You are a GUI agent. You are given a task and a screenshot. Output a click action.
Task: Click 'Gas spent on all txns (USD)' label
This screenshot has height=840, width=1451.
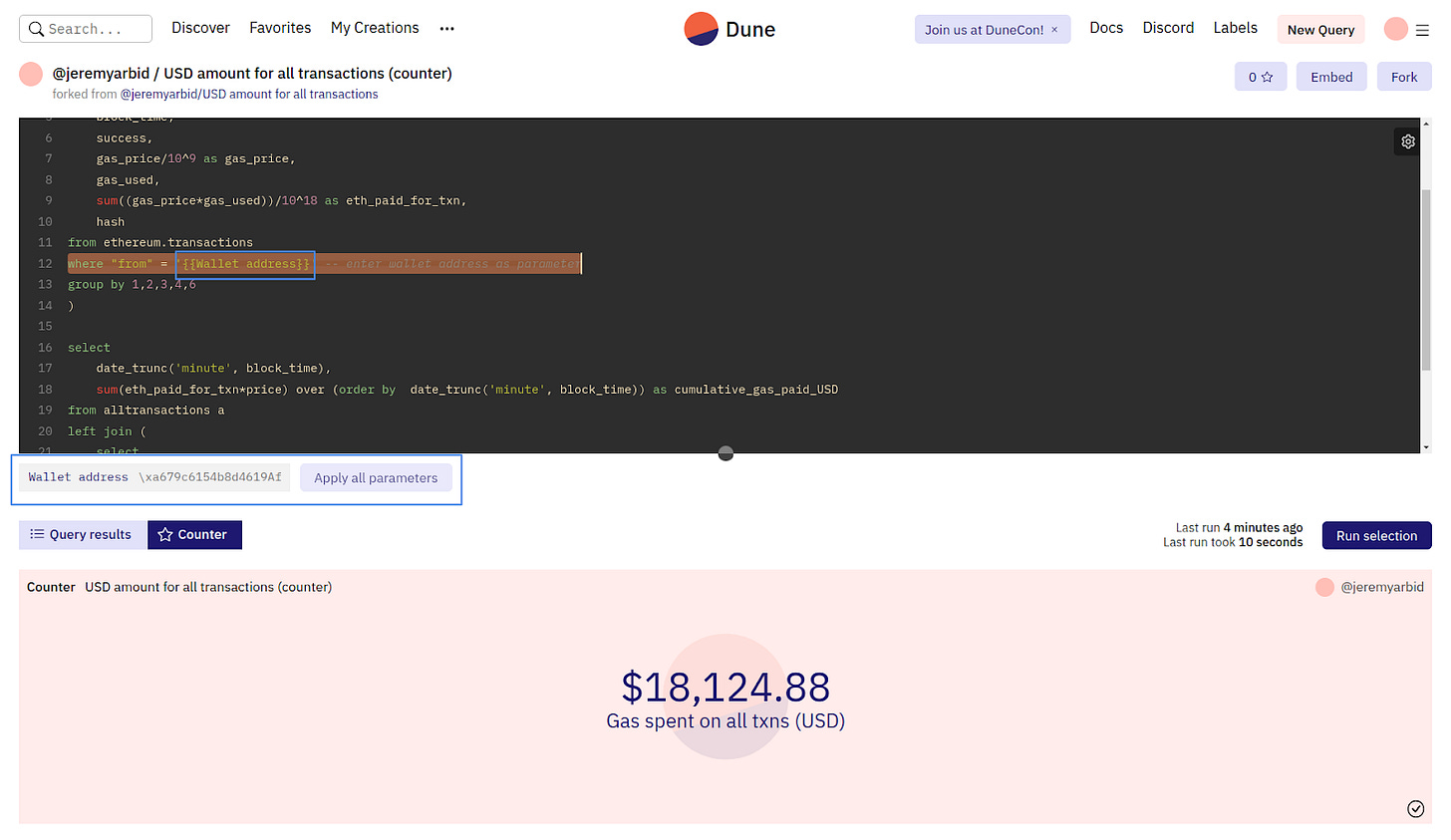coord(725,721)
